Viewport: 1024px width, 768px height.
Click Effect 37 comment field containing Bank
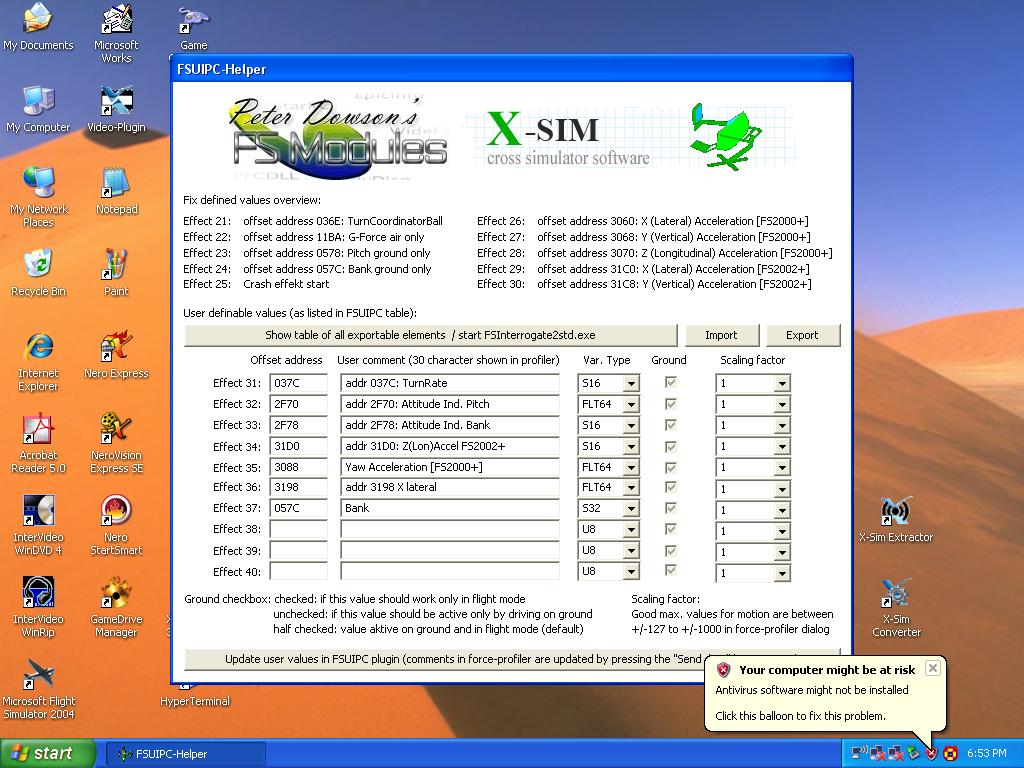point(449,508)
